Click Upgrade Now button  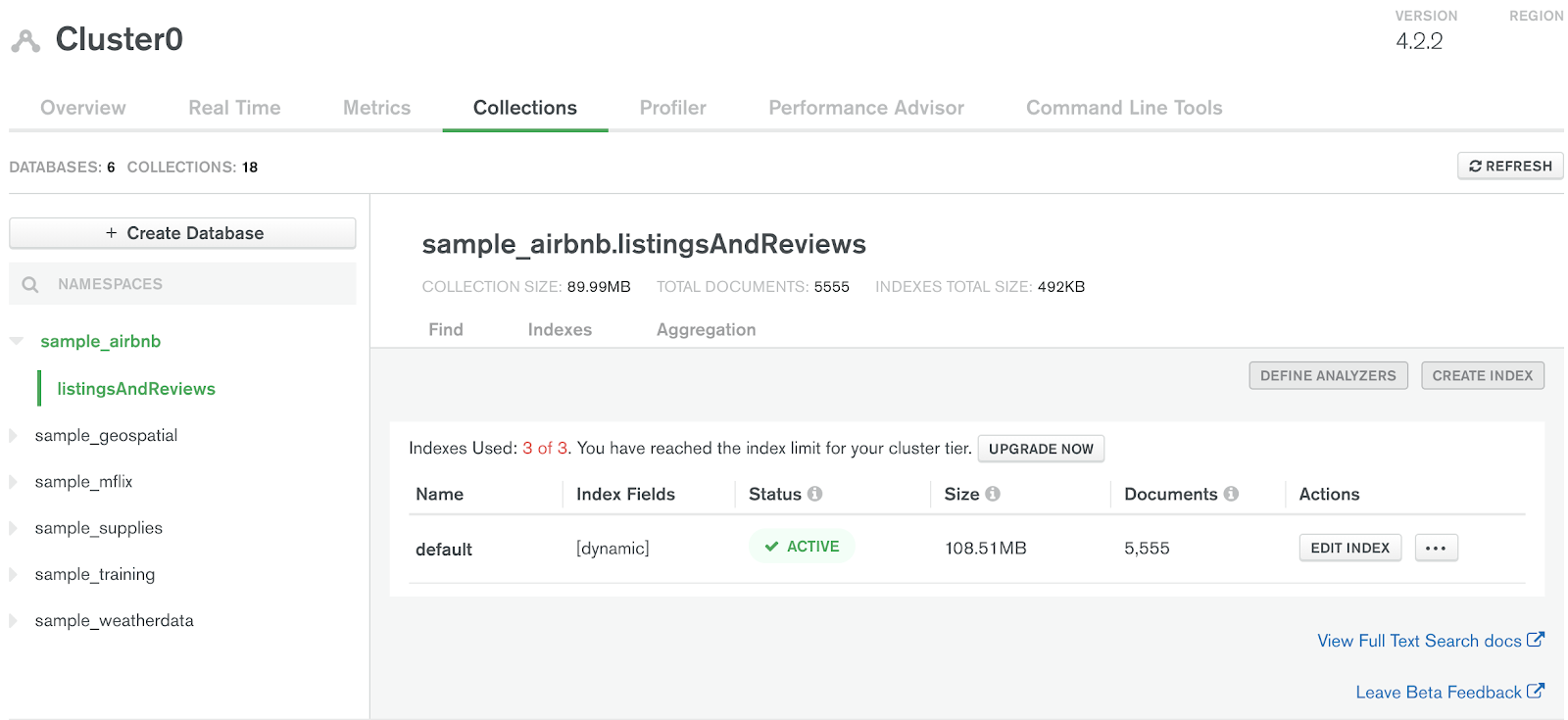tap(1041, 449)
